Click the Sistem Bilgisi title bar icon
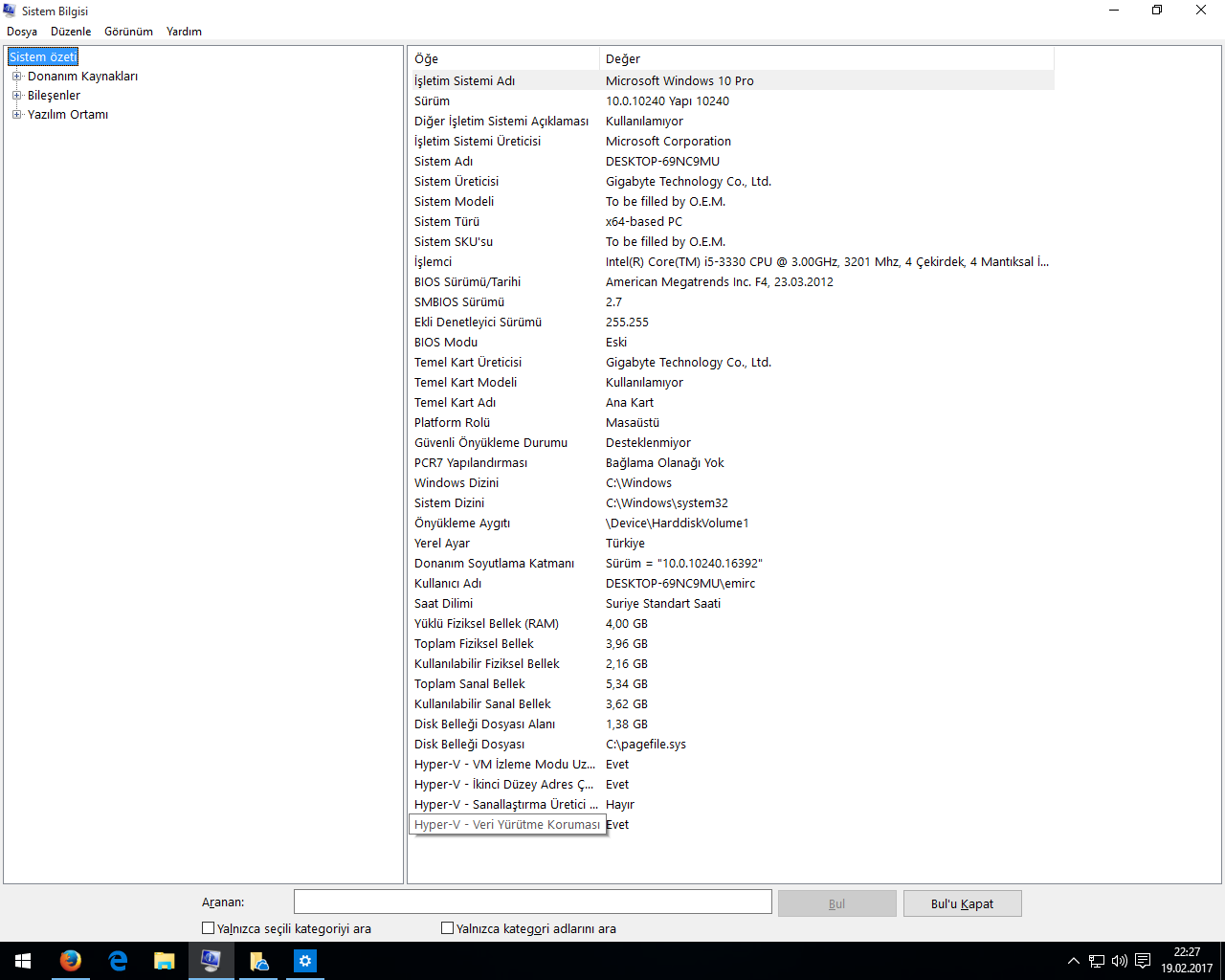Image resolution: width=1225 pixels, height=980 pixels. tap(10, 11)
